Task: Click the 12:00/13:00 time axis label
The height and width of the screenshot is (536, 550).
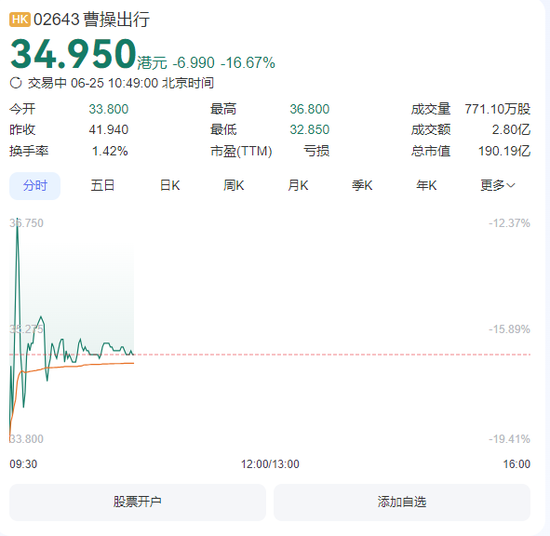Action: 270,464
